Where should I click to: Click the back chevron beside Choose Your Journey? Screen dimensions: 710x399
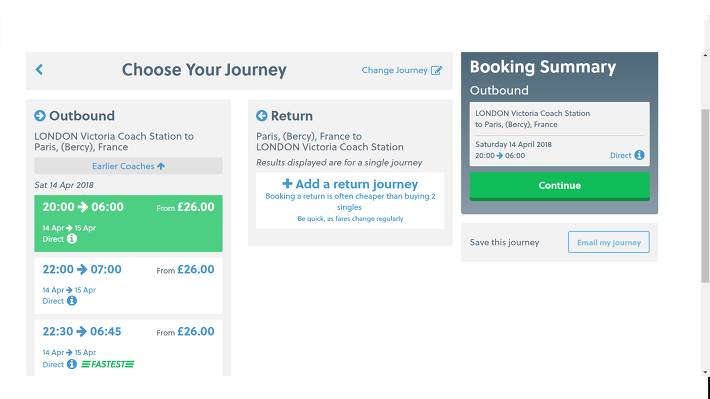tap(39, 69)
